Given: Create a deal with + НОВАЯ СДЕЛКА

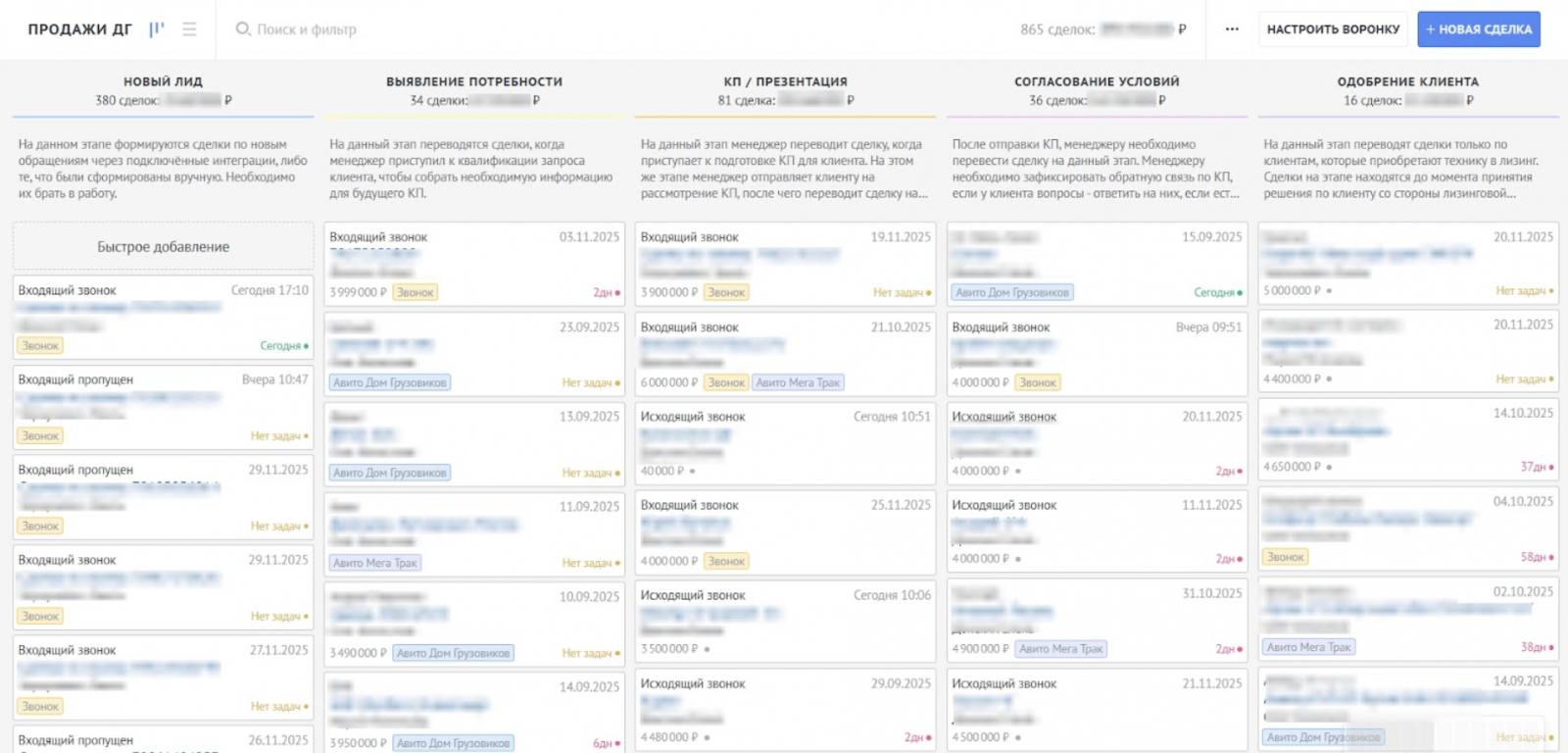Looking at the screenshot, I should (1478, 29).
